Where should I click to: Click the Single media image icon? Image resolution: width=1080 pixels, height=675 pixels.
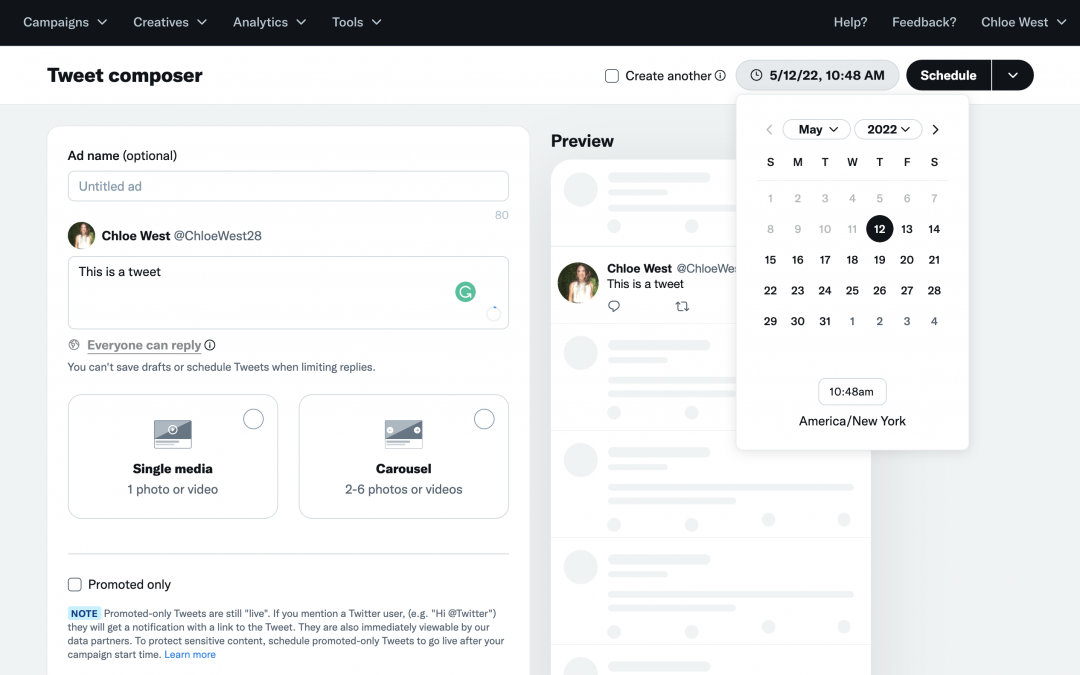(x=173, y=434)
